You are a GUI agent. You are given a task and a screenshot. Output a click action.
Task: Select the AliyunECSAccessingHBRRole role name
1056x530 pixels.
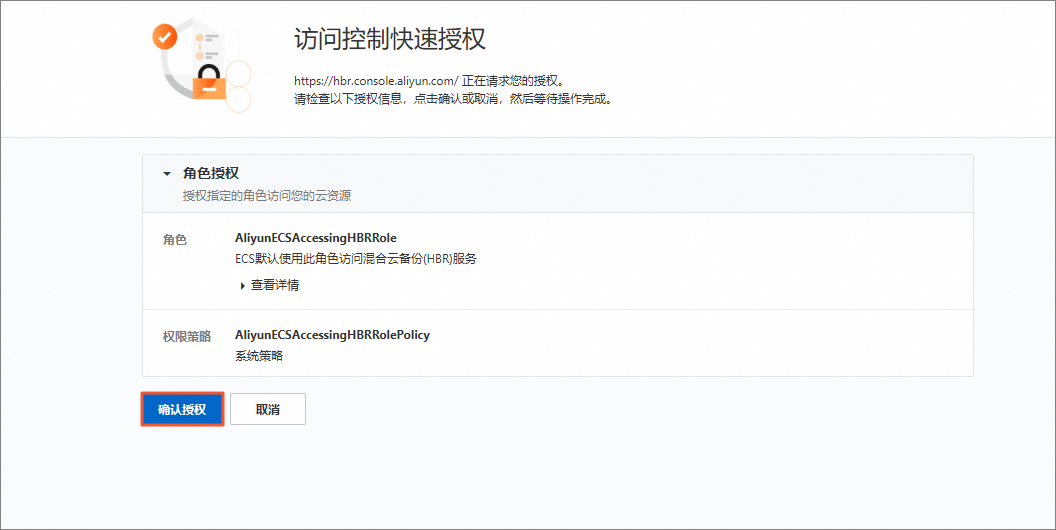click(x=316, y=238)
